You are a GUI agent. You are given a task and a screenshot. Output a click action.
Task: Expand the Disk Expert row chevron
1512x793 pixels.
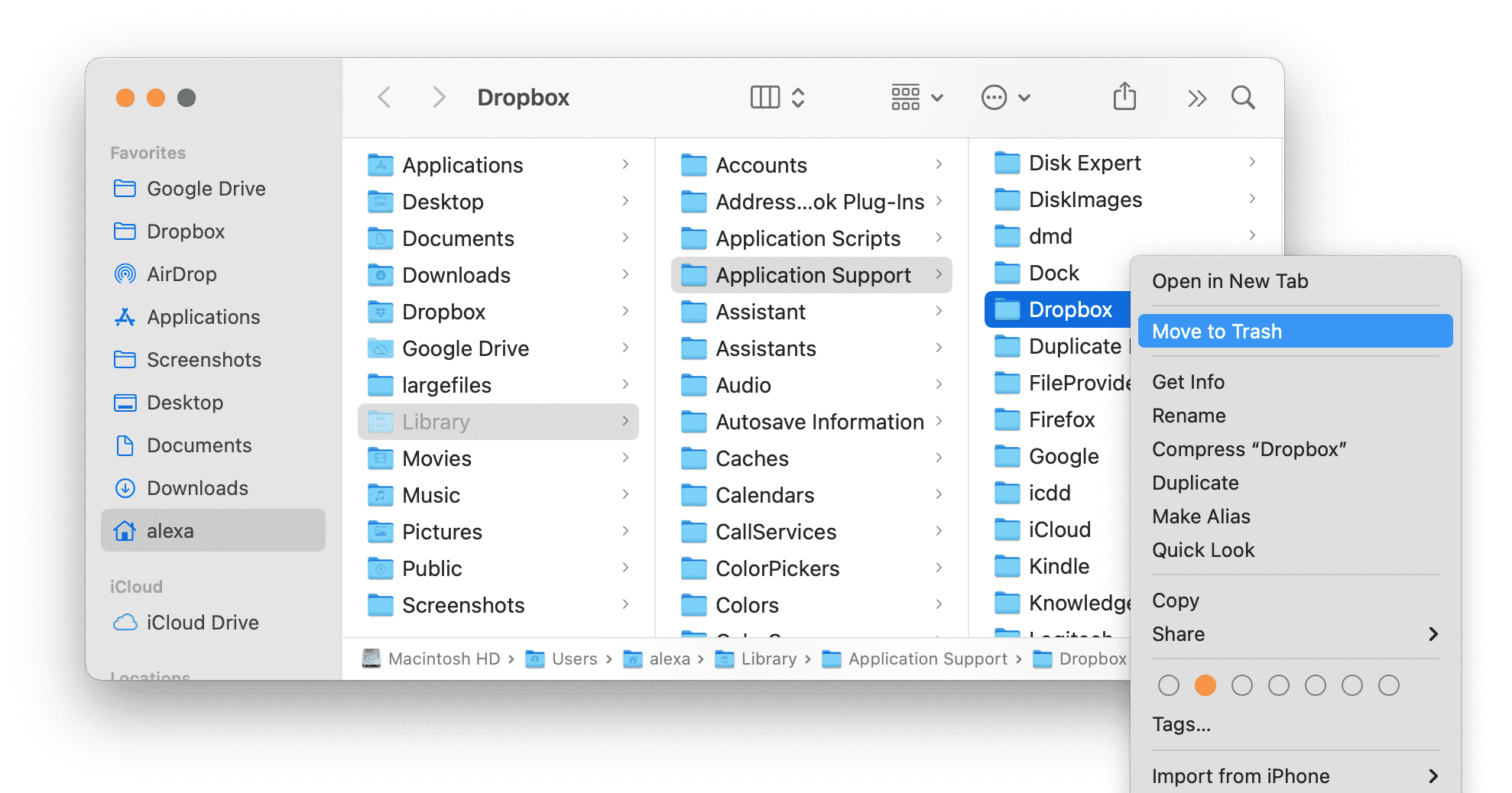[1252, 162]
